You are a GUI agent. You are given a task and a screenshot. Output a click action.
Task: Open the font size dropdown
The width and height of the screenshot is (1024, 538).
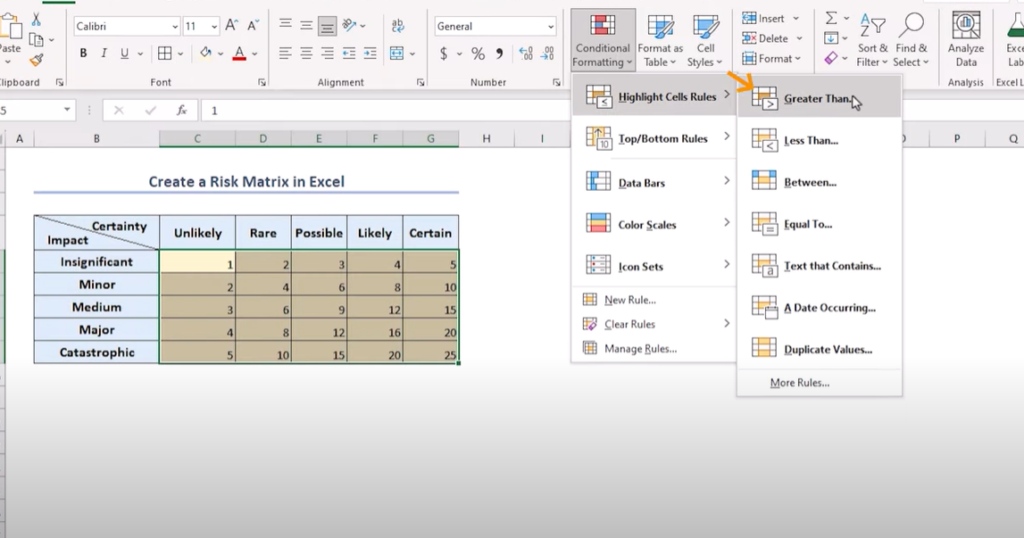tap(214, 27)
